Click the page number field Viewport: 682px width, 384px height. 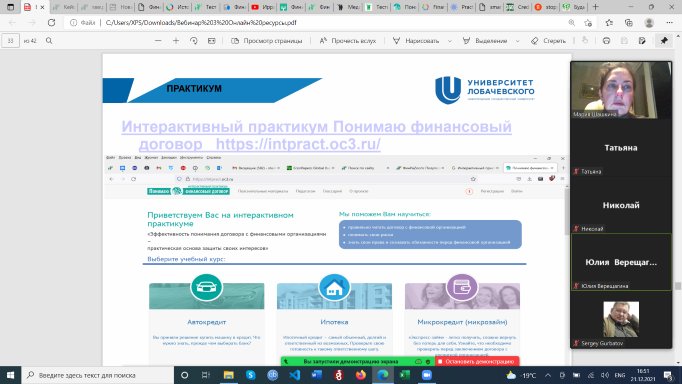[x=10, y=40]
